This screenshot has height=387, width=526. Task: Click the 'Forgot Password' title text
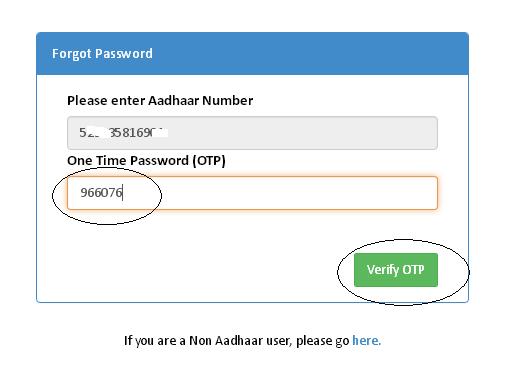coord(102,54)
